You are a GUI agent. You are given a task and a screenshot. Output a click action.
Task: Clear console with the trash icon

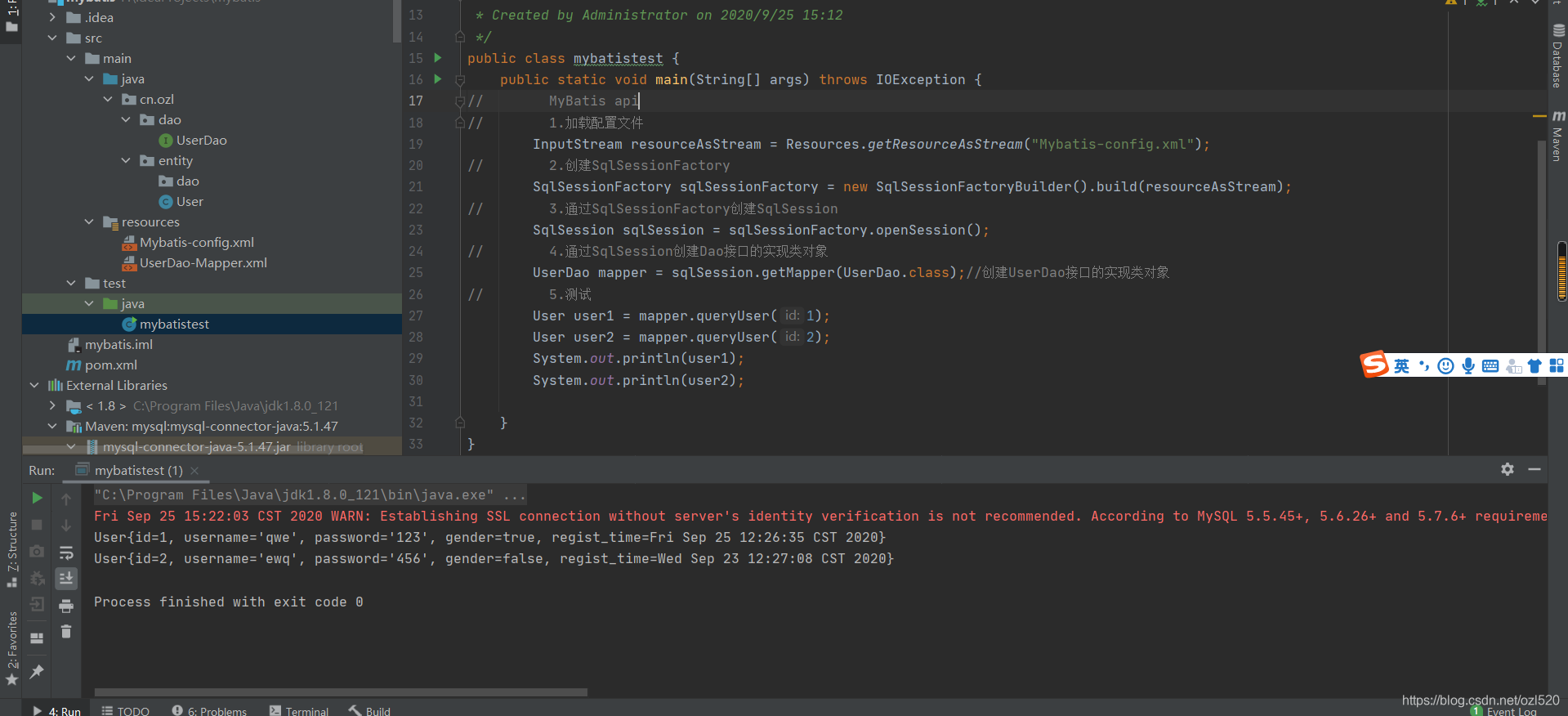point(66,631)
